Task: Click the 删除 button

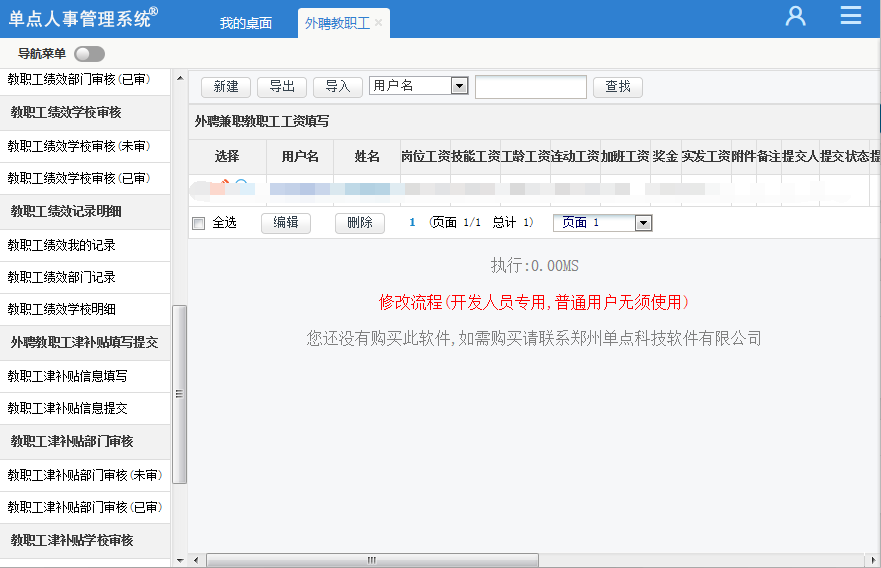Action: click(360, 223)
